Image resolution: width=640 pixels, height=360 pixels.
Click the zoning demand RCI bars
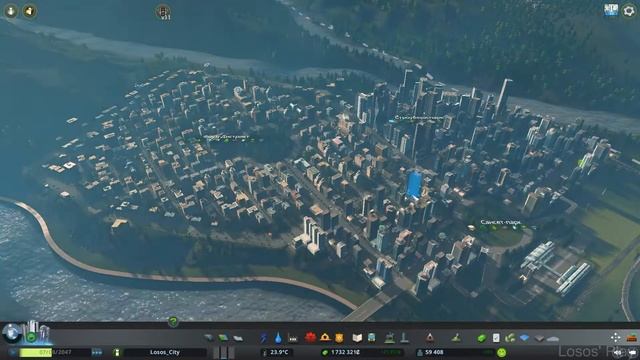(224, 352)
